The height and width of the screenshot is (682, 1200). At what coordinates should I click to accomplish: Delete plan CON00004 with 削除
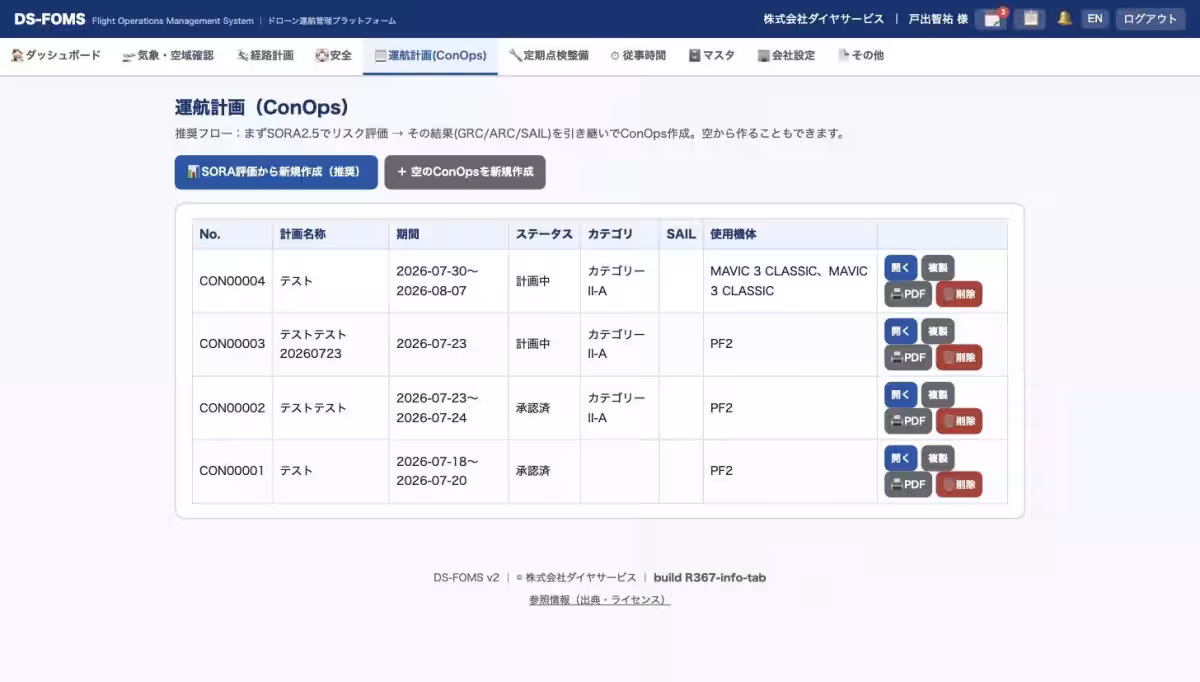tap(959, 294)
